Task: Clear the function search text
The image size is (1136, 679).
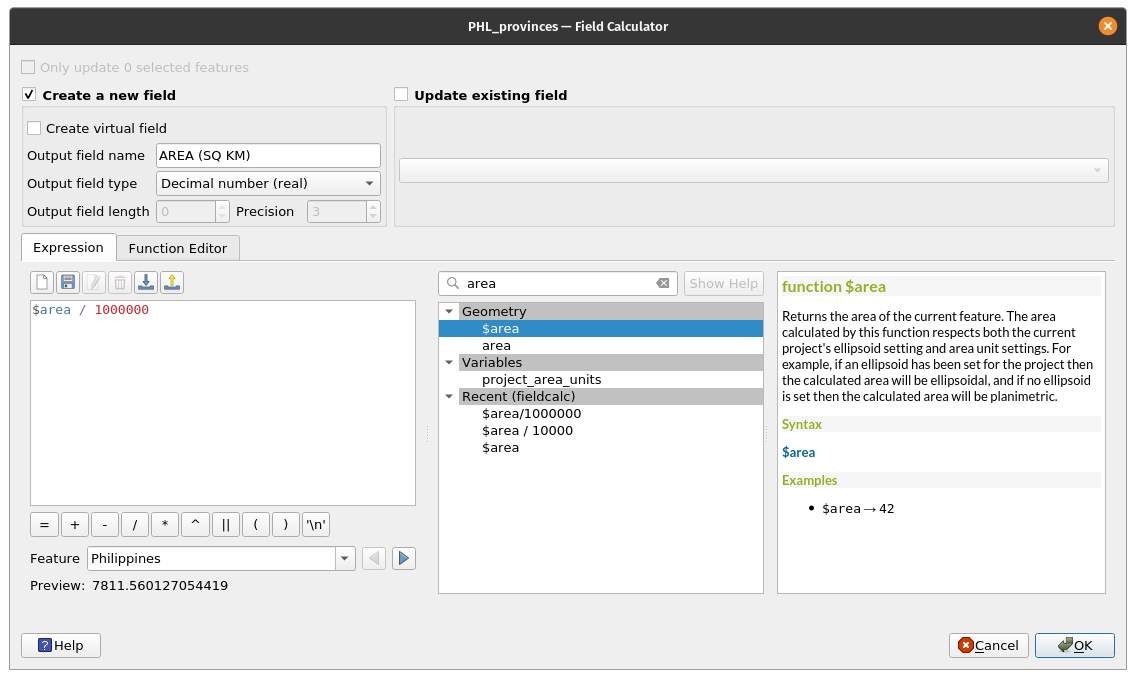Action: tap(662, 284)
